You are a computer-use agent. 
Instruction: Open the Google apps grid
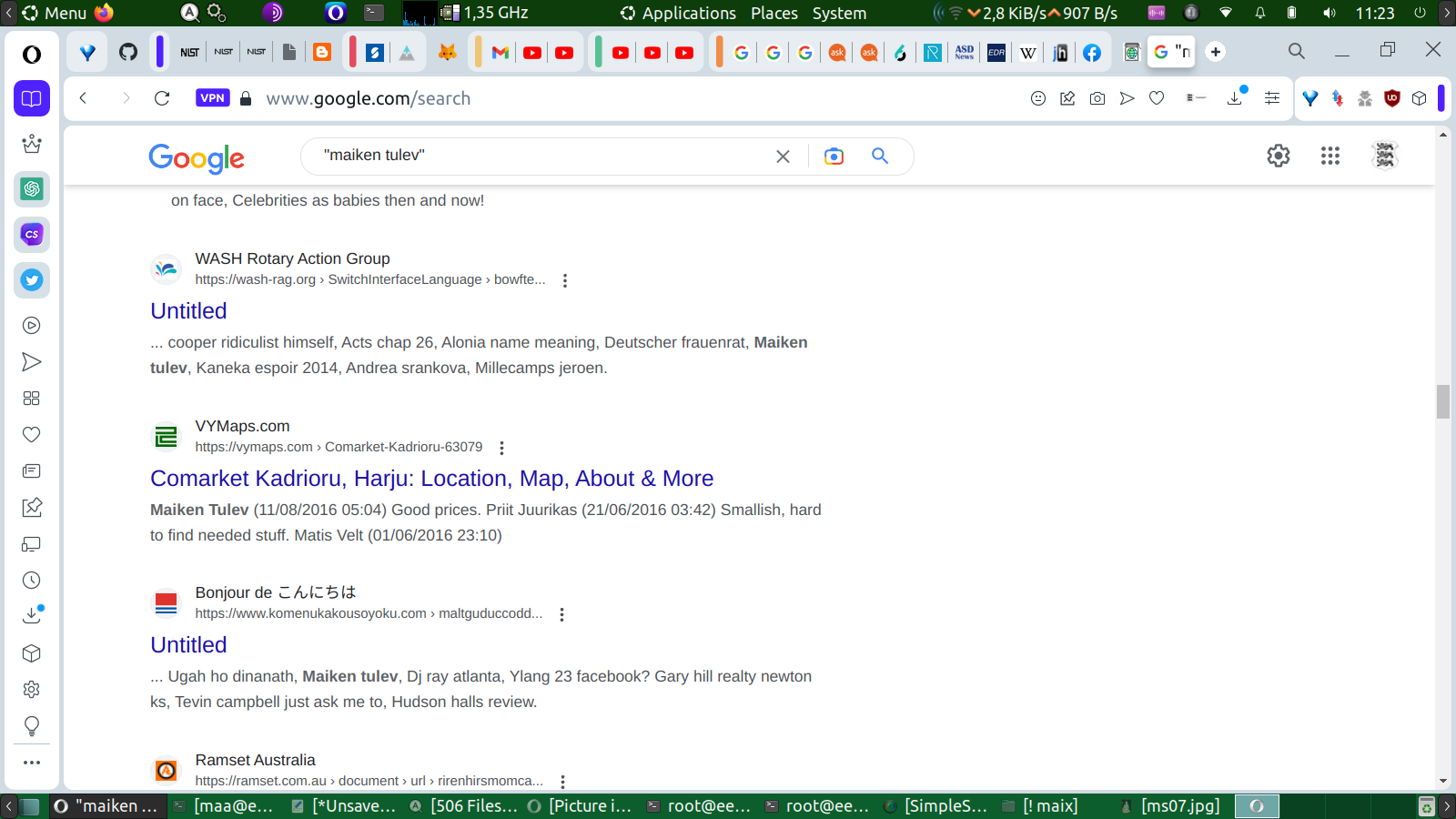pos(1330,156)
